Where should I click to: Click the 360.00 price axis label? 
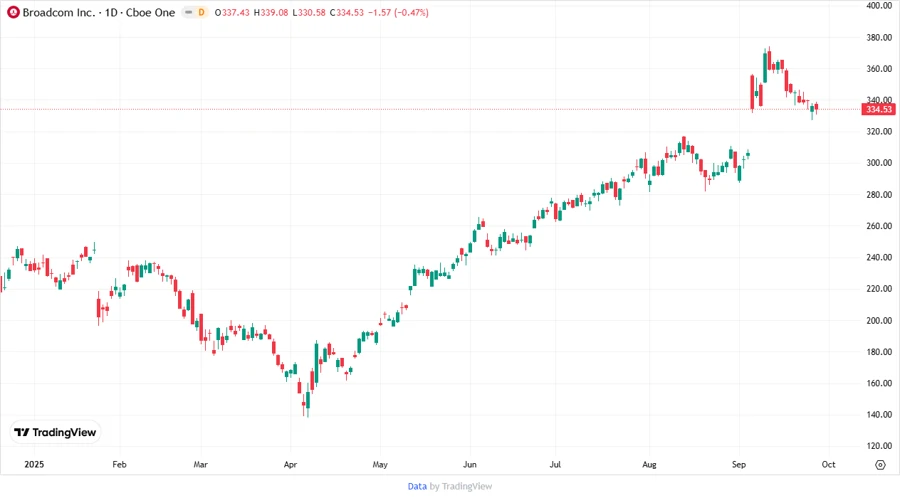pyautogui.click(x=879, y=69)
